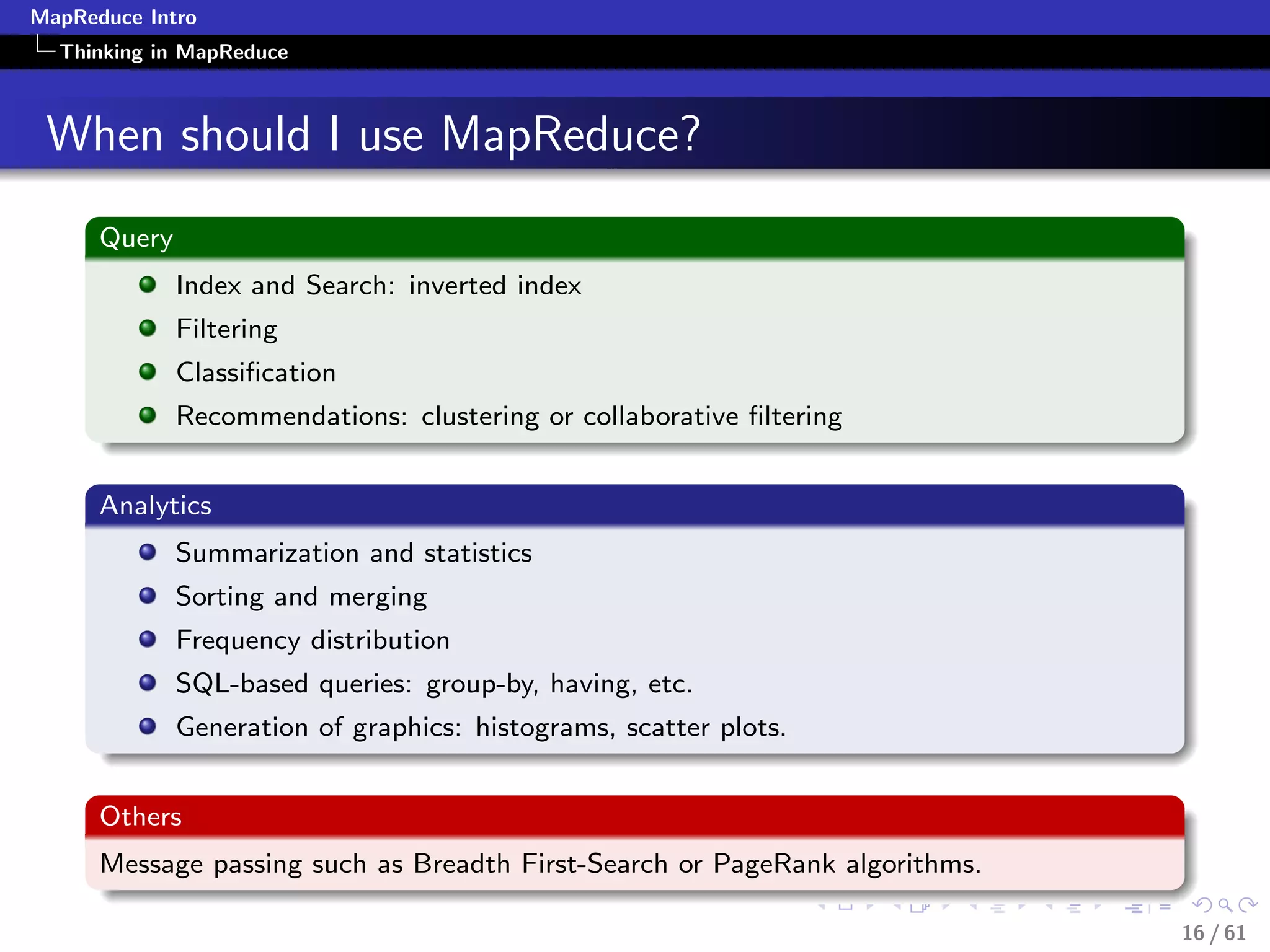Click the next-slide arrow after the slide icon
1270x952 pixels.
tap(870, 907)
